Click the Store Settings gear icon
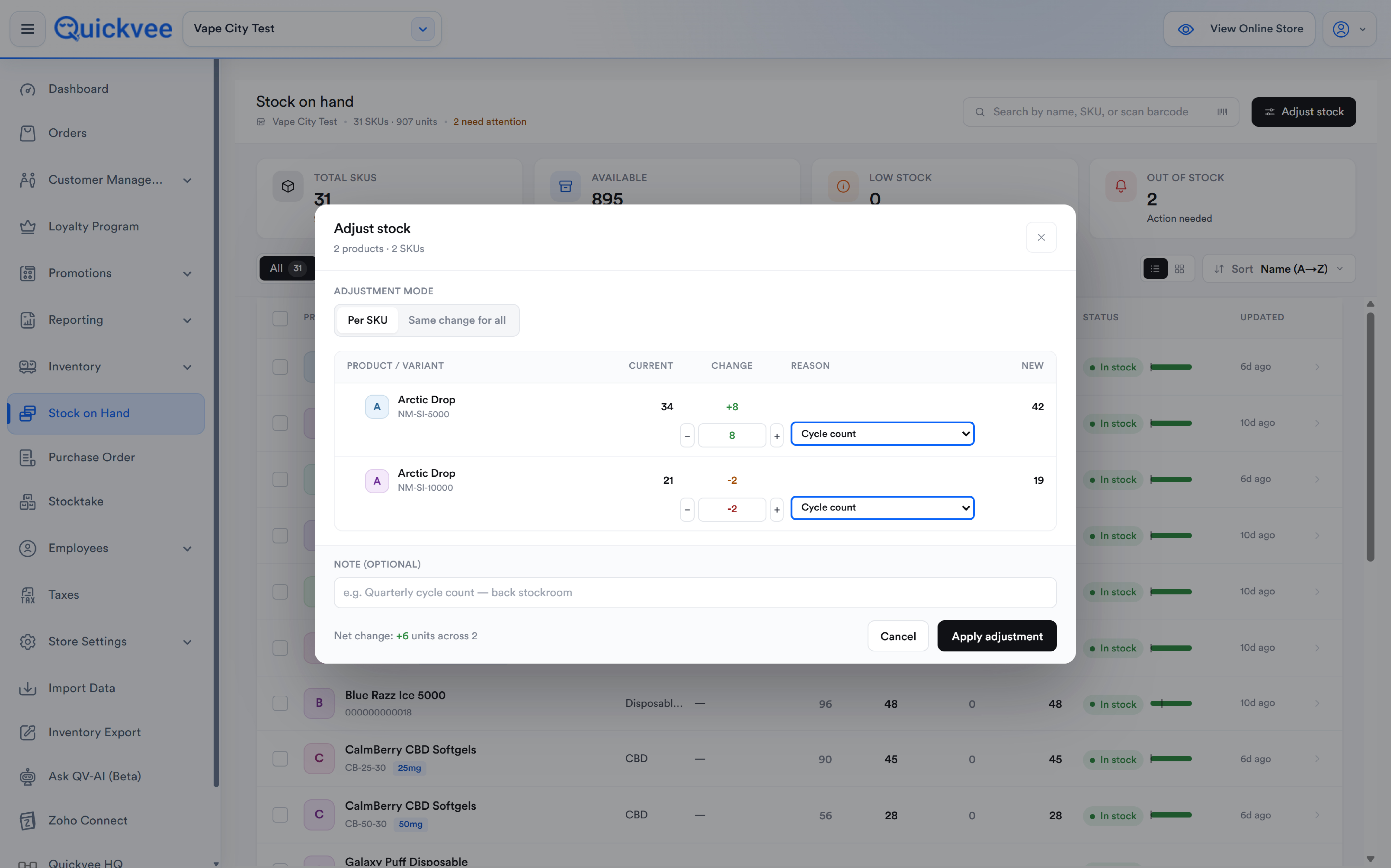This screenshot has width=1391, height=868. coord(27,642)
